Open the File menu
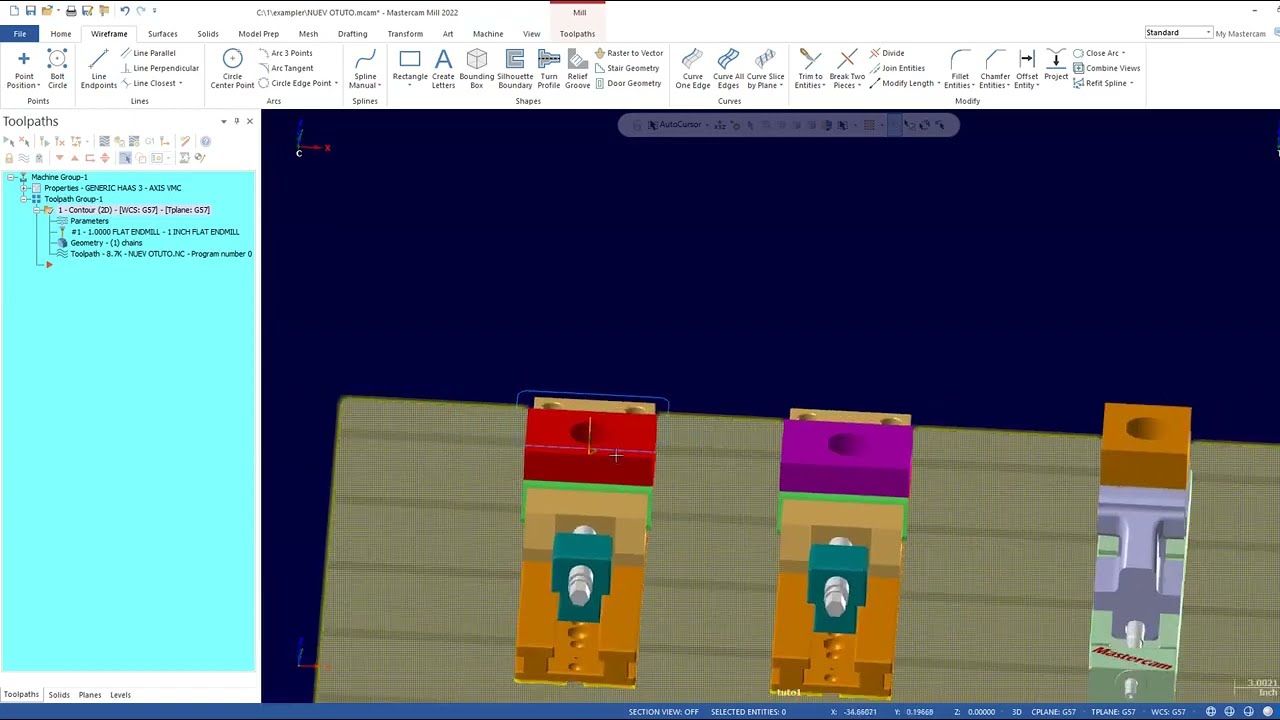 tap(20, 34)
